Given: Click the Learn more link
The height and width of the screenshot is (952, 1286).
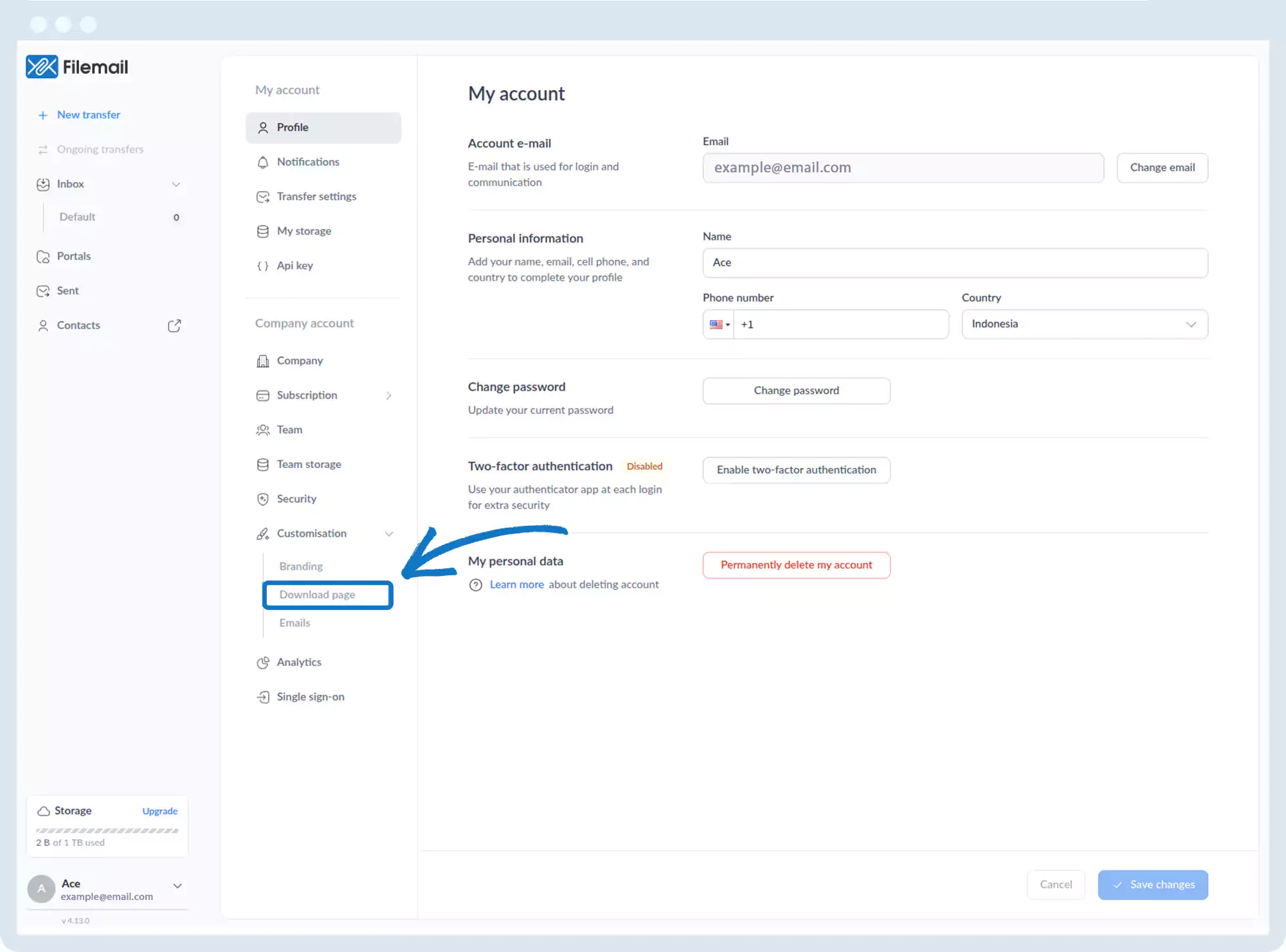Looking at the screenshot, I should pos(516,585).
